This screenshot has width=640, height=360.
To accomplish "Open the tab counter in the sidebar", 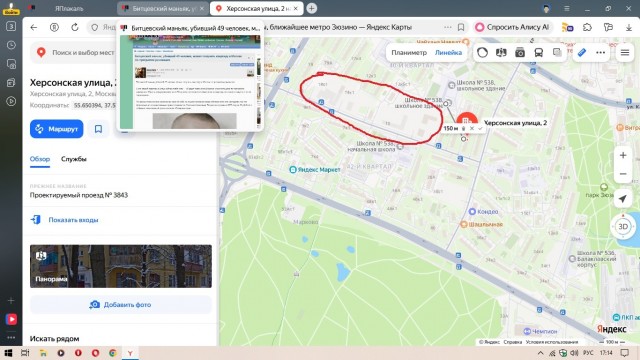I will click(x=11, y=26).
